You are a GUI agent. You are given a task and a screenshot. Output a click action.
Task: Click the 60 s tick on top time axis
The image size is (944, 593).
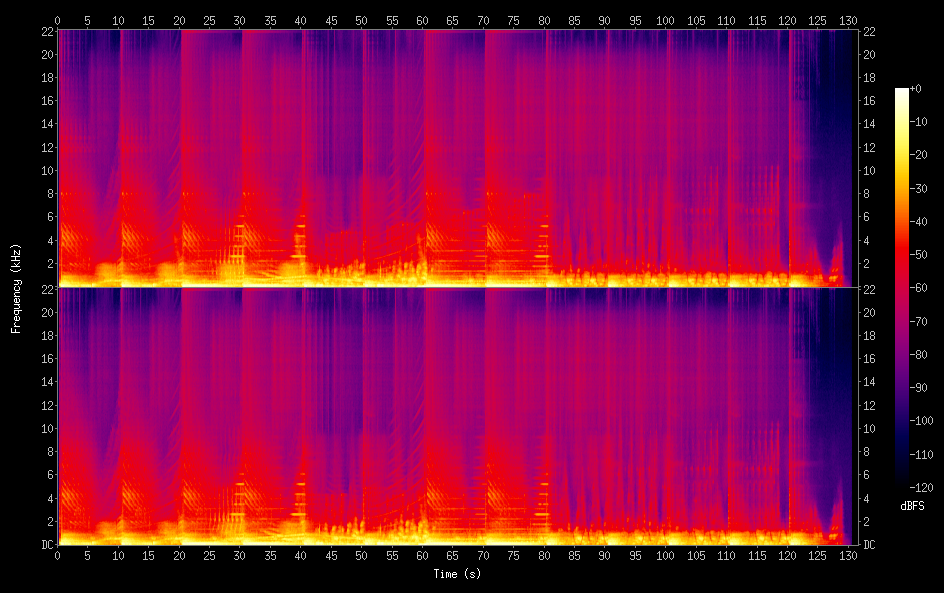tap(423, 19)
